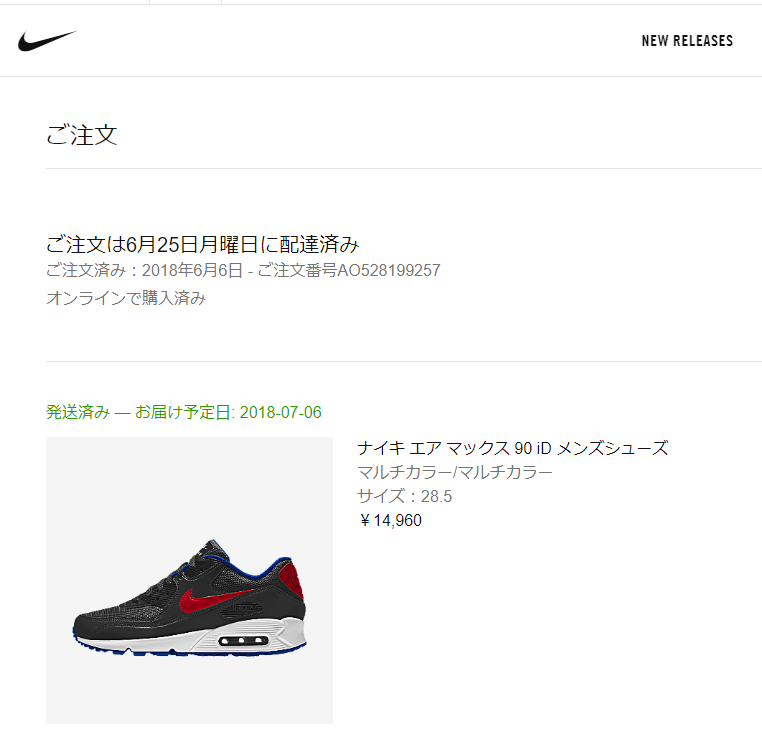Viewport: 762px width, 732px height.
Task: Click the red heel tab of the shoe
Action: tap(292, 579)
